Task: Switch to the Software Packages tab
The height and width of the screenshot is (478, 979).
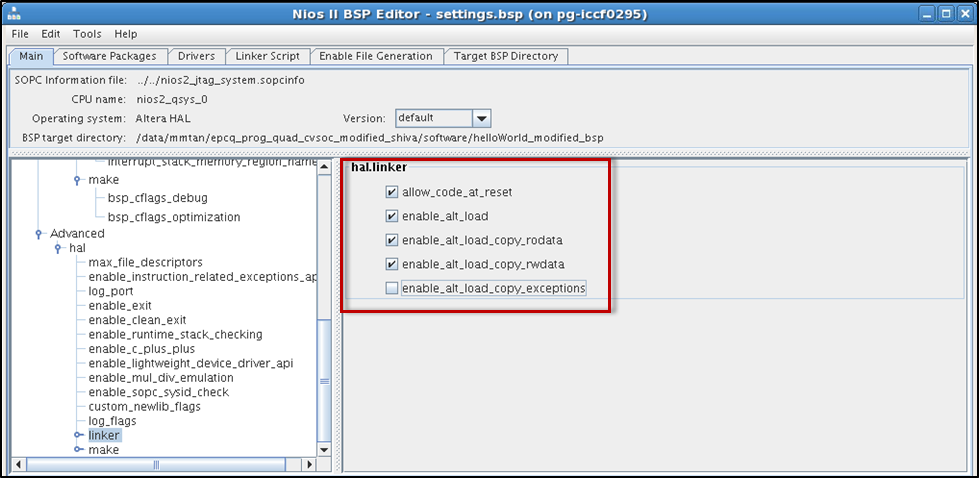Action: tap(109, 56)
